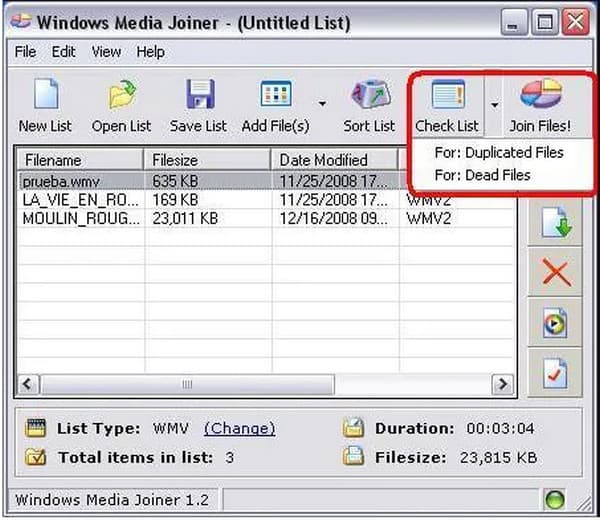Click the horizontal scrollbar thumb
Screen dimensions: 600x521
(x=188, y=384)
